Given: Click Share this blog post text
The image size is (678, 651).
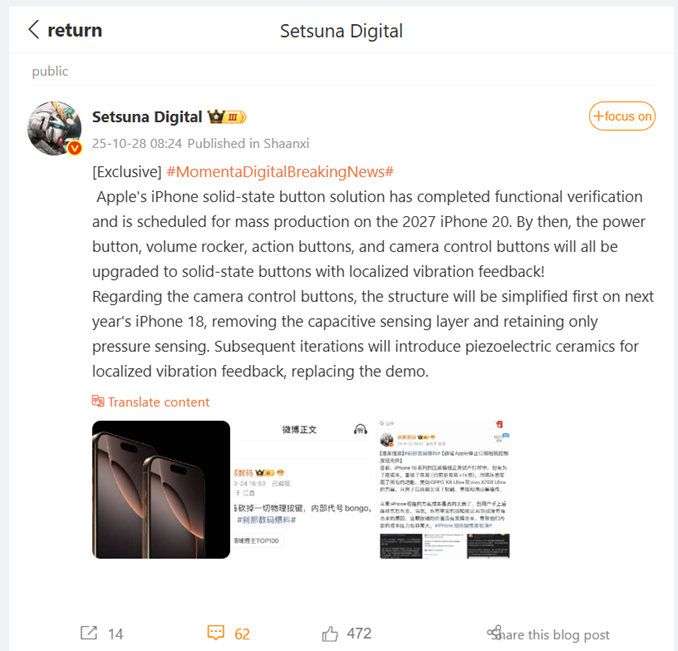Looking at the screenshot, I should pyautogui.click(x=552, y=635).
